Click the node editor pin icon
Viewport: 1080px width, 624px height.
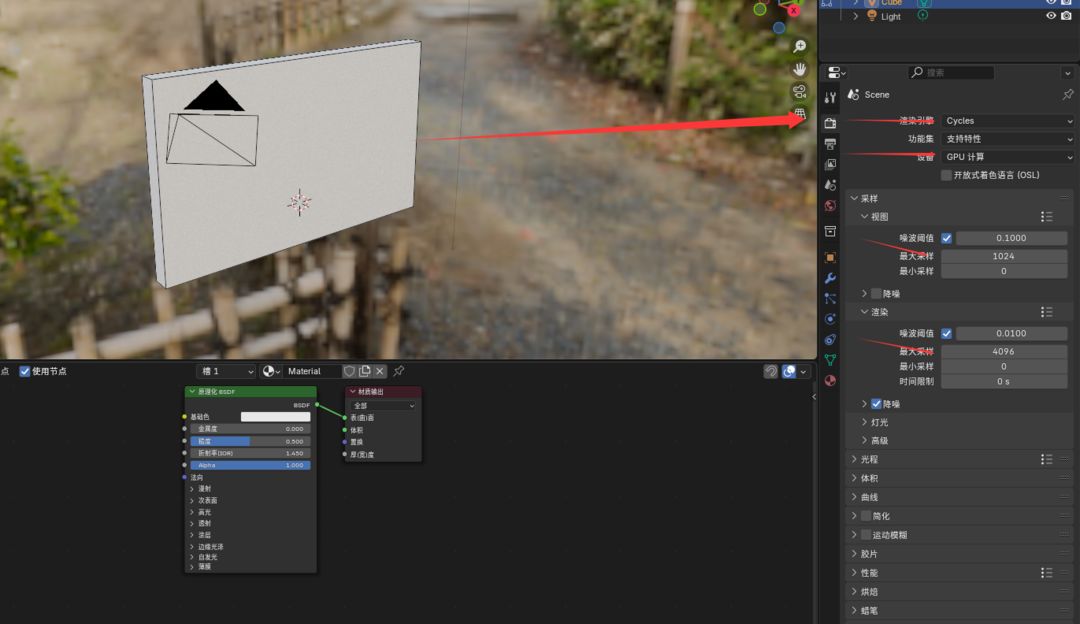(x=398, y=371)
